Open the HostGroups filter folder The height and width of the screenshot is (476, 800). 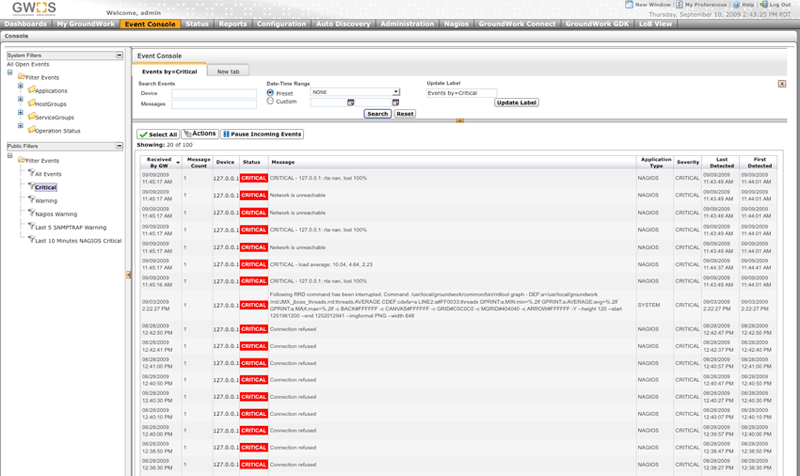(32, 103)
